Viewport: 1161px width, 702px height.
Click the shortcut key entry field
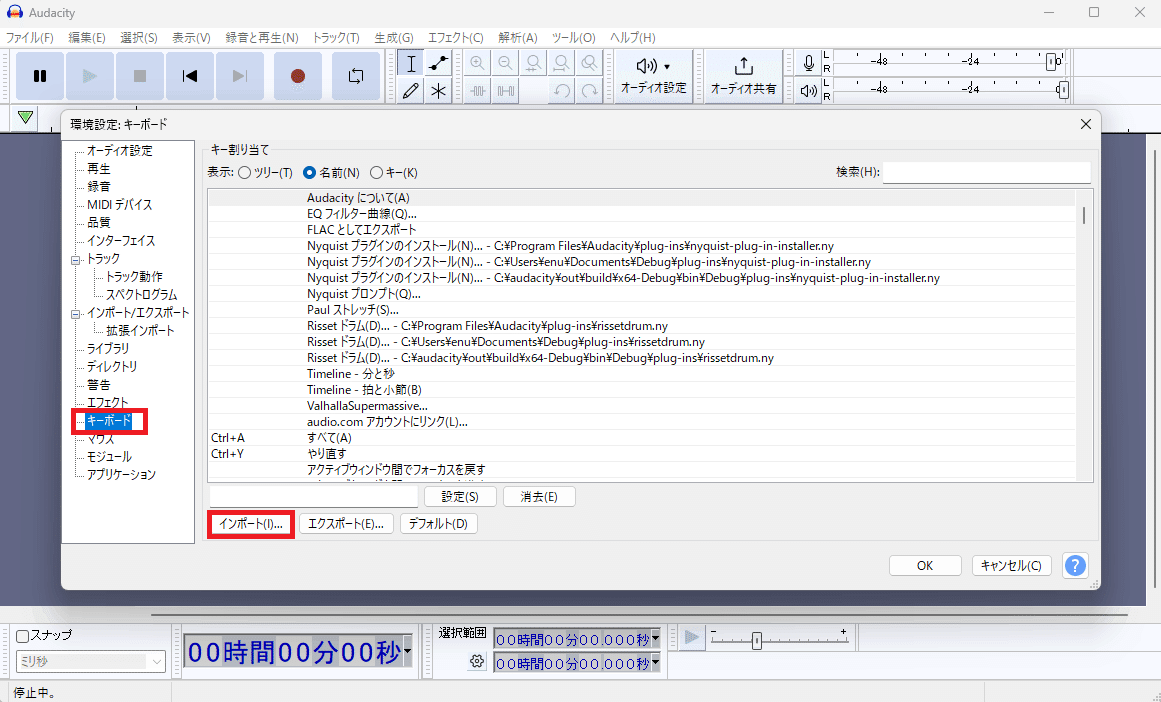click(314, 497)
